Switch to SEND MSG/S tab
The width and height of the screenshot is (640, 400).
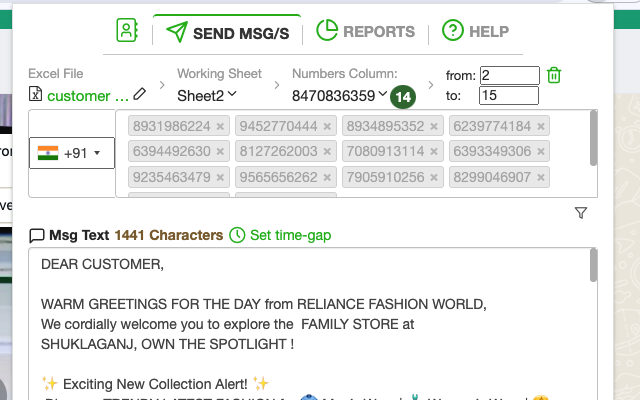click(227, 32)
